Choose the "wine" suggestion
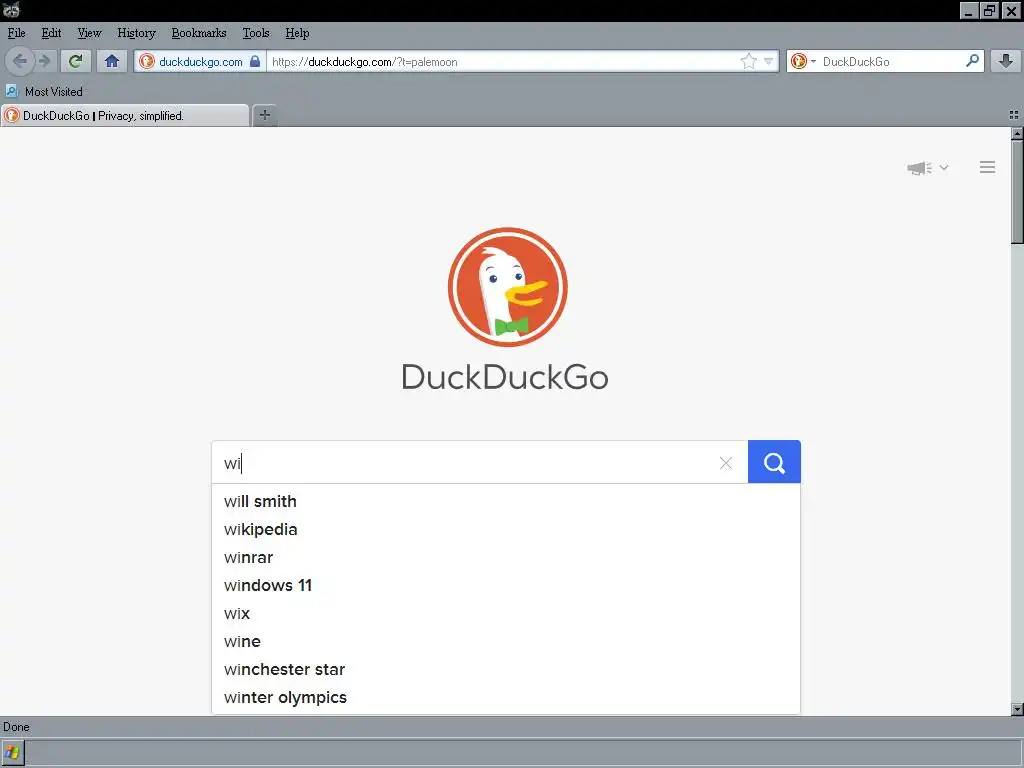This screenshot has width=1024, height=768. click(506, 642)
